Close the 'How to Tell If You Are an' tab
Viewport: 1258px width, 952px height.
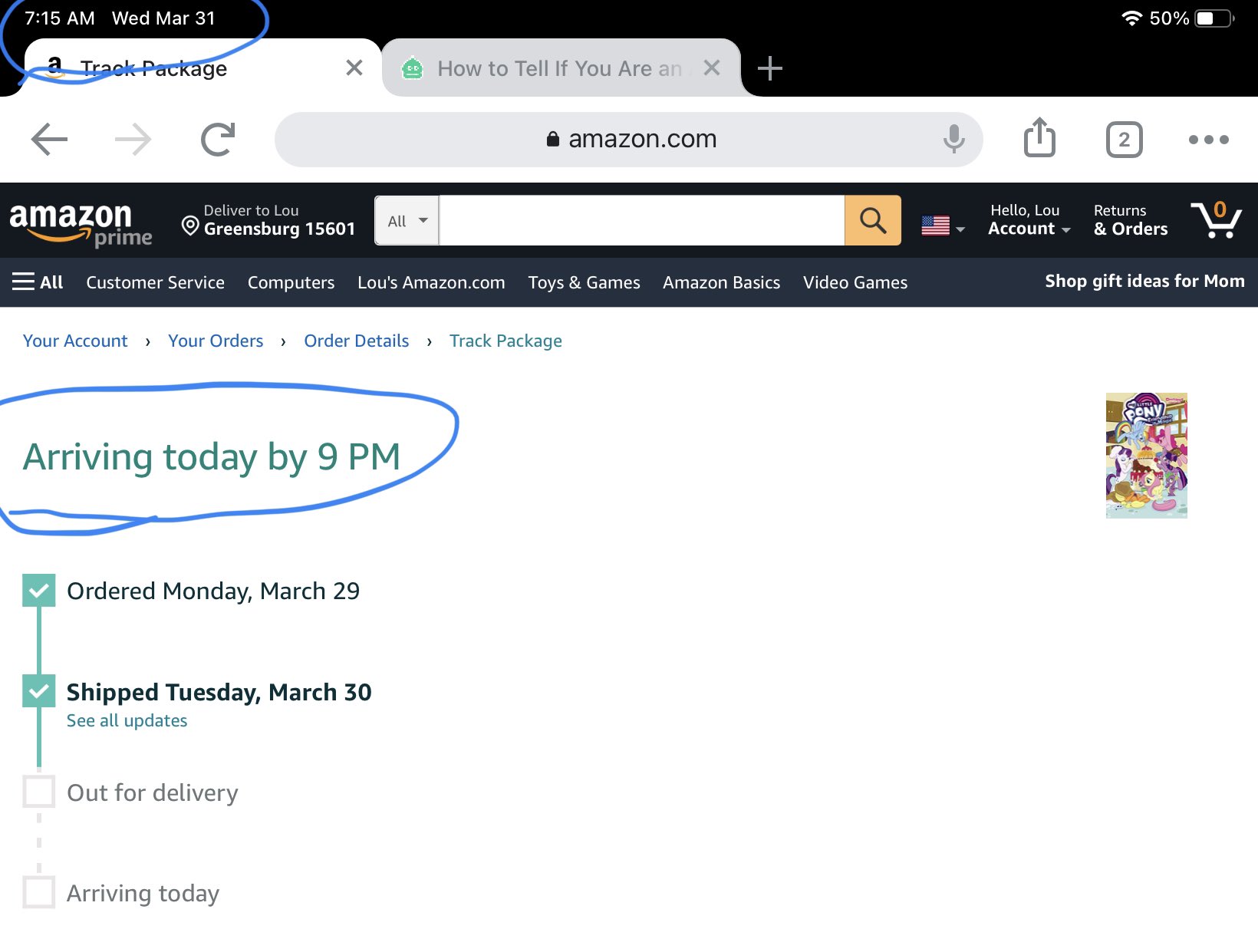click(712, 68)
